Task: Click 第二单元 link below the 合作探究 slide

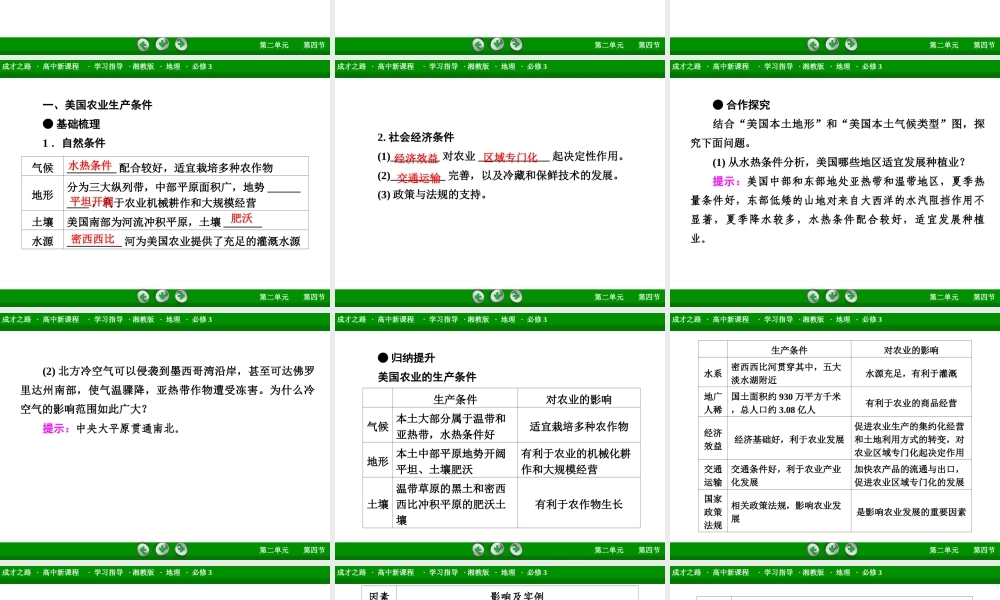Action: pyautogui.click(x=943, y=297)
